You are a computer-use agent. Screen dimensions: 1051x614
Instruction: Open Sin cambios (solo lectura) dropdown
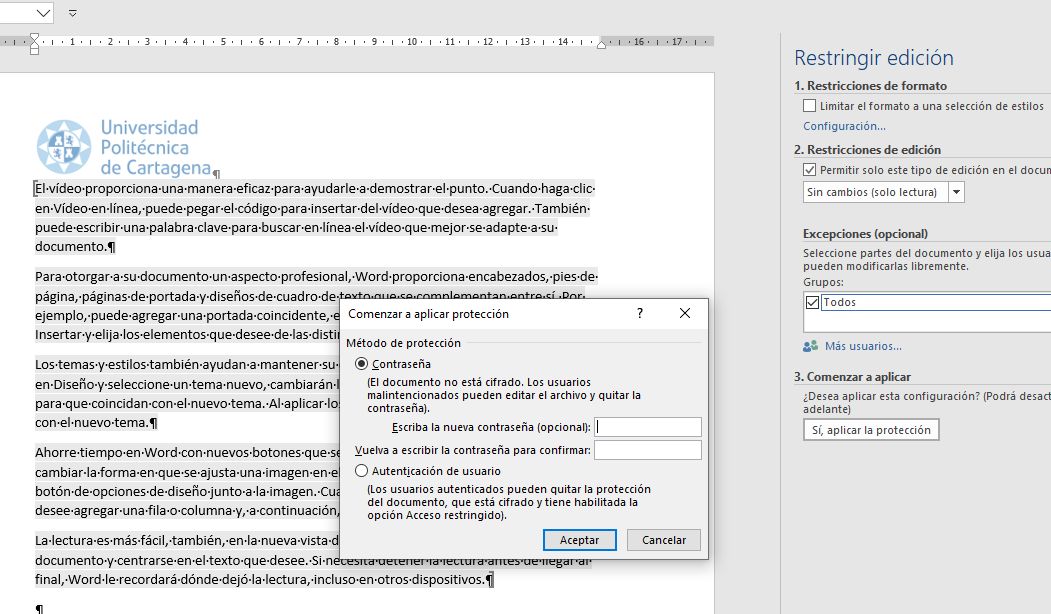[956, 192]
